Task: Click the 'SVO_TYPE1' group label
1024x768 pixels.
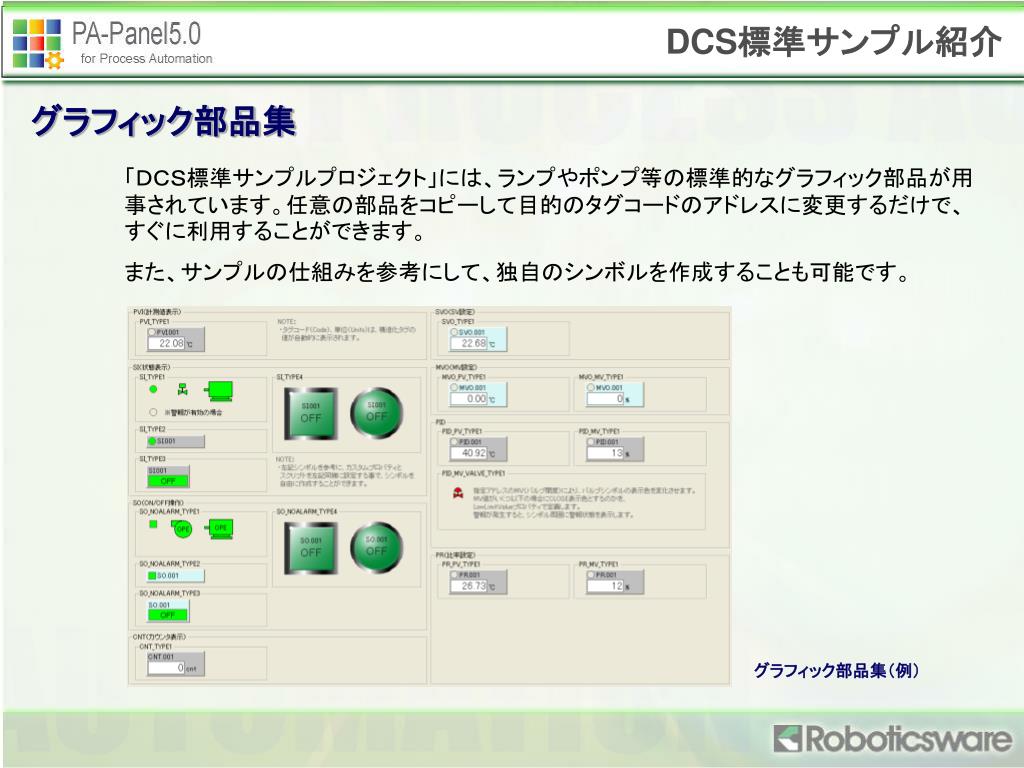Action: tap(458, 322)
